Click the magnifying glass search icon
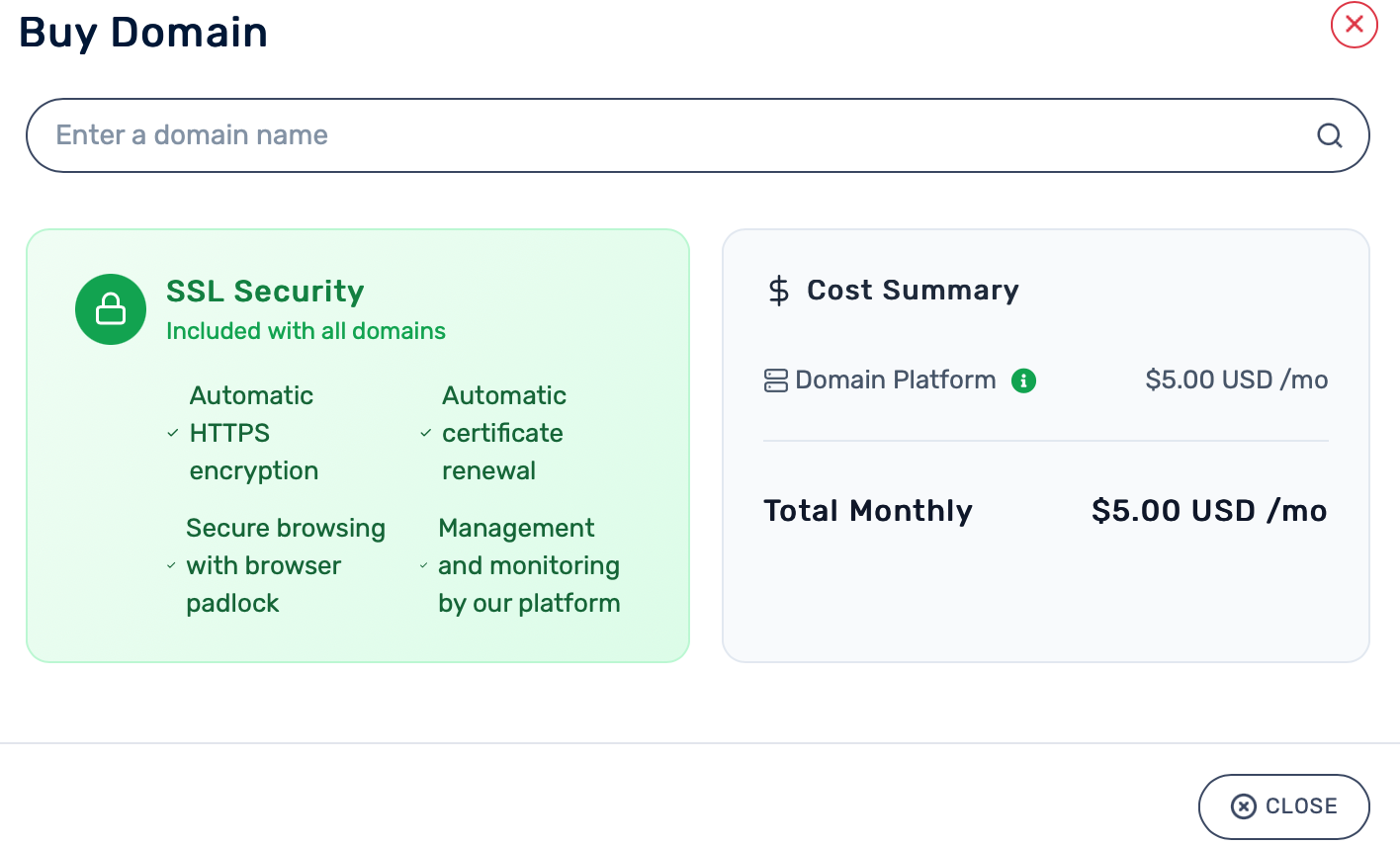 tap(1330, 135)
